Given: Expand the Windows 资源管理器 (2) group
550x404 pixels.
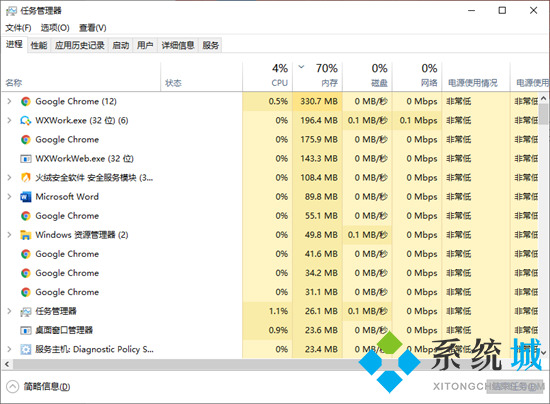Looking at the screenshot, I should [9, 235].
